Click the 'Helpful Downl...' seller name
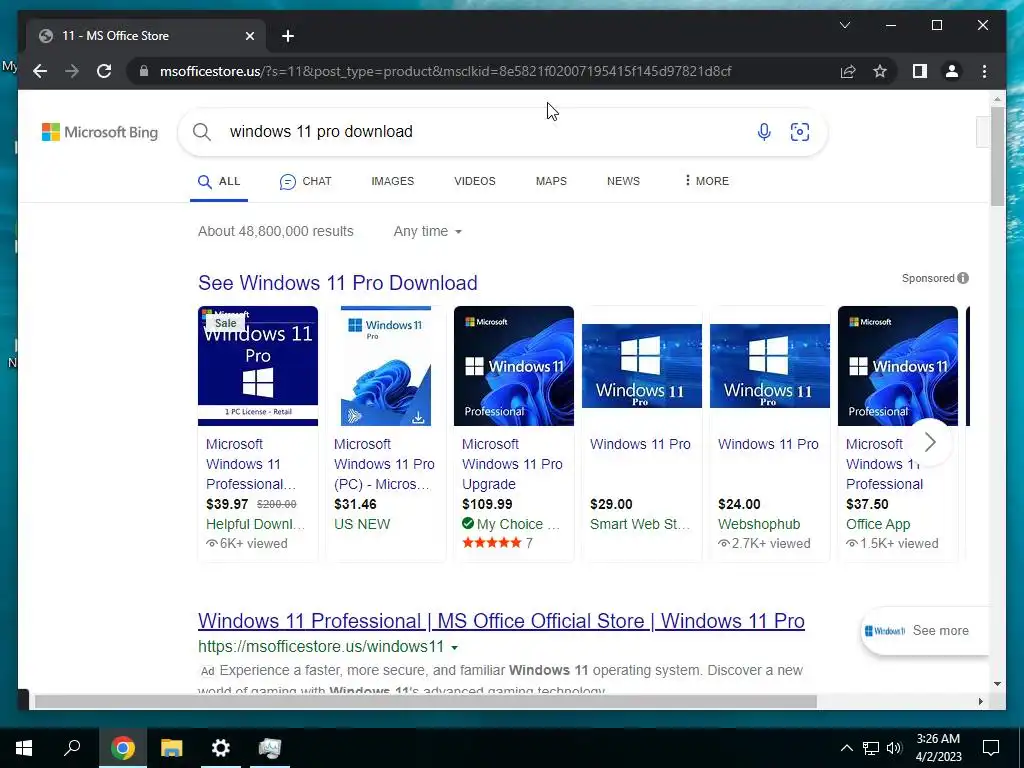This screenshot has width=1024, height=768. point(255,524)
